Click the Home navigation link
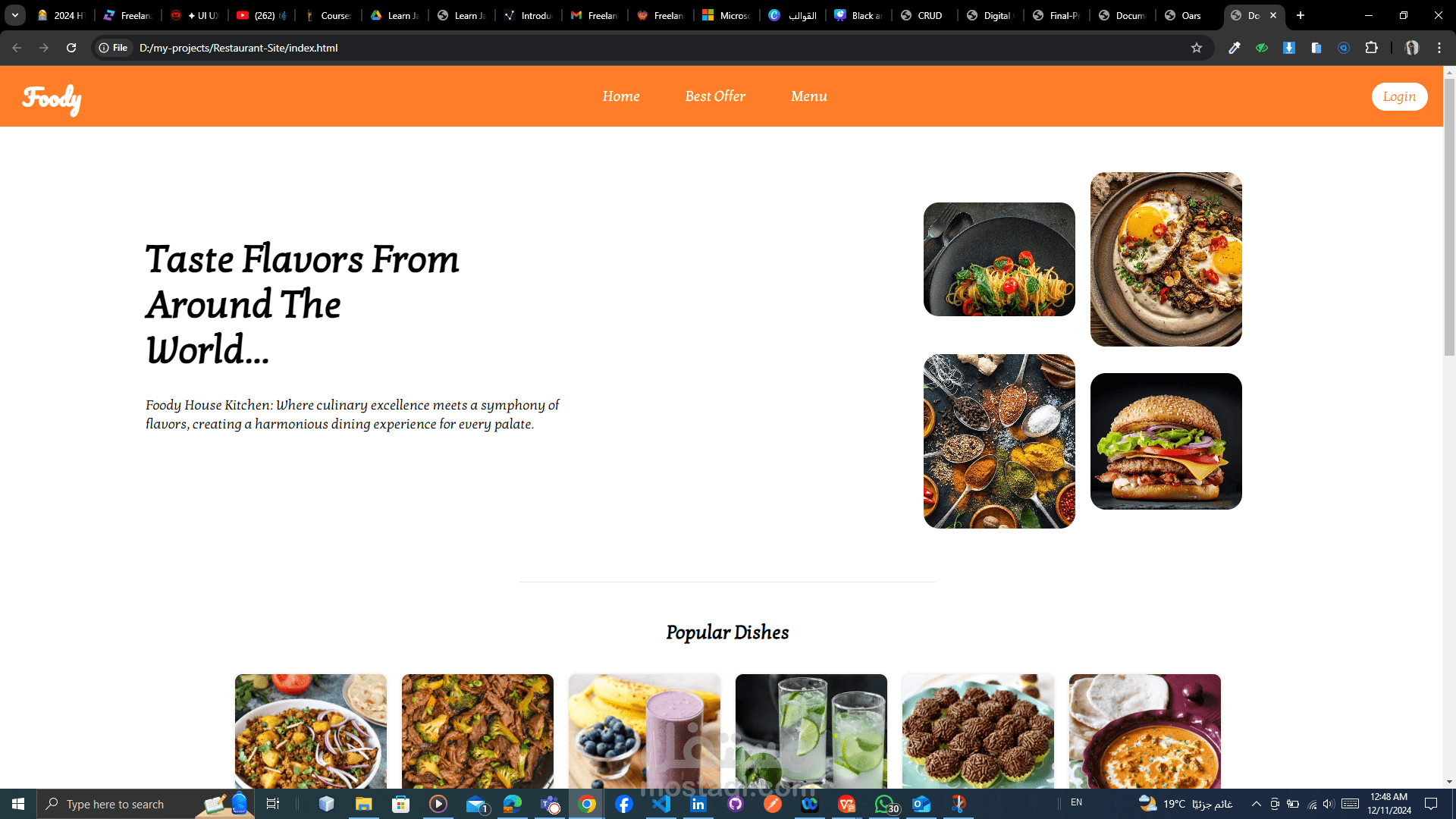The image size is (1456, 819). pyautogui.click(x=620, y=96)
